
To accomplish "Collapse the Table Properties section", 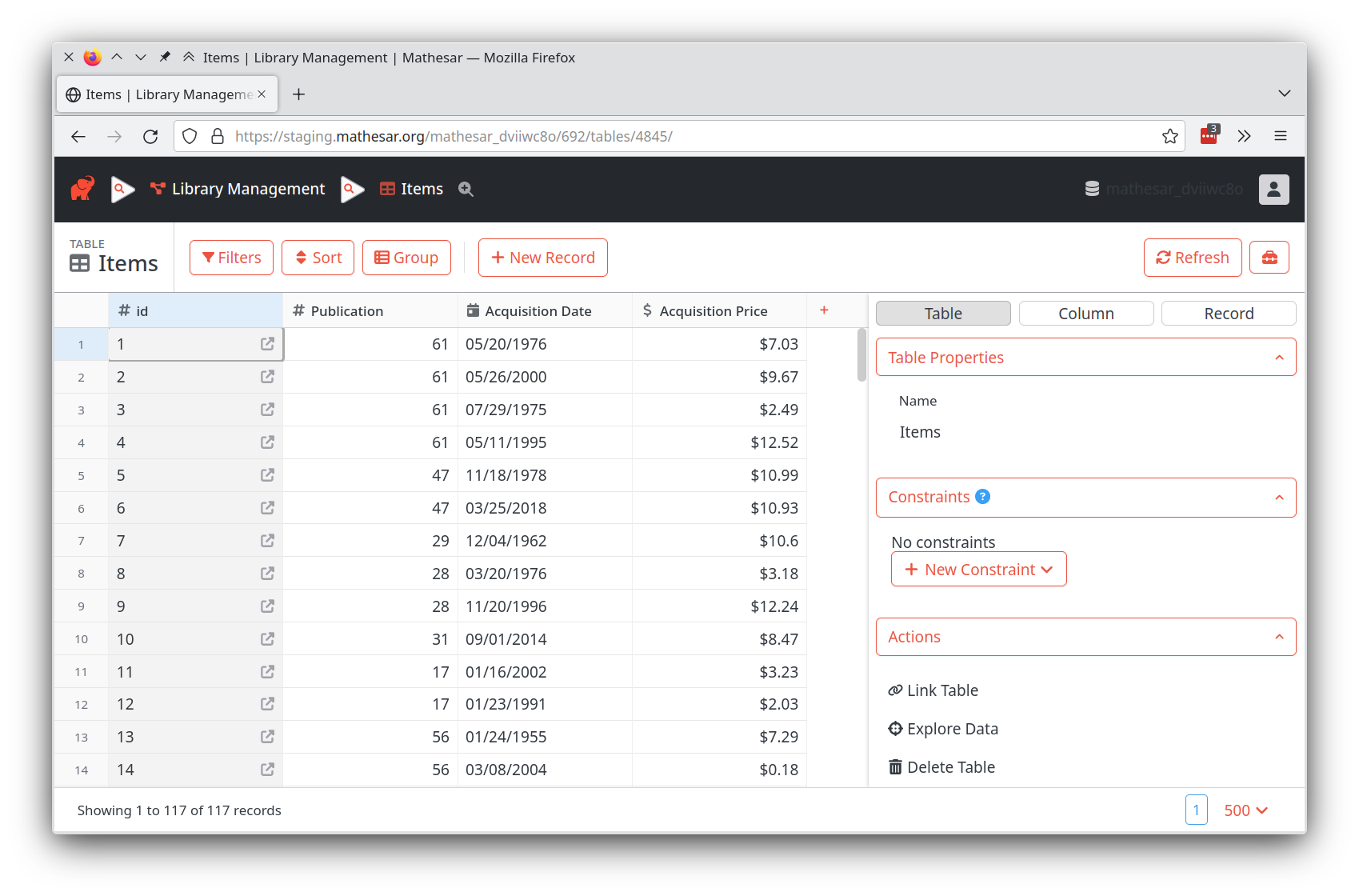I will coord(1278,357).
